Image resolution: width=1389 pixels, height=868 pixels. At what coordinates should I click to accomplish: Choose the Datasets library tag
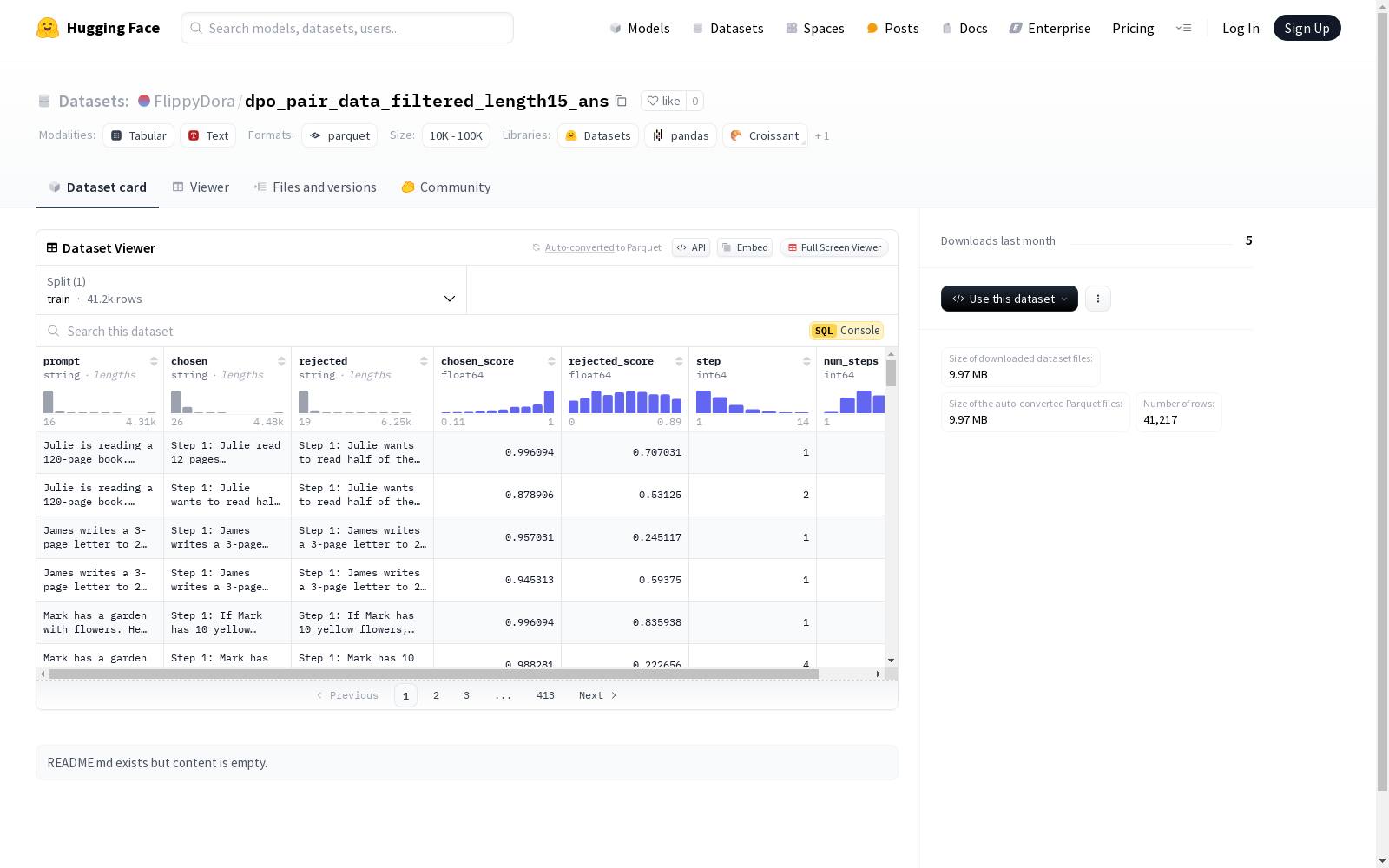point(598,135)
